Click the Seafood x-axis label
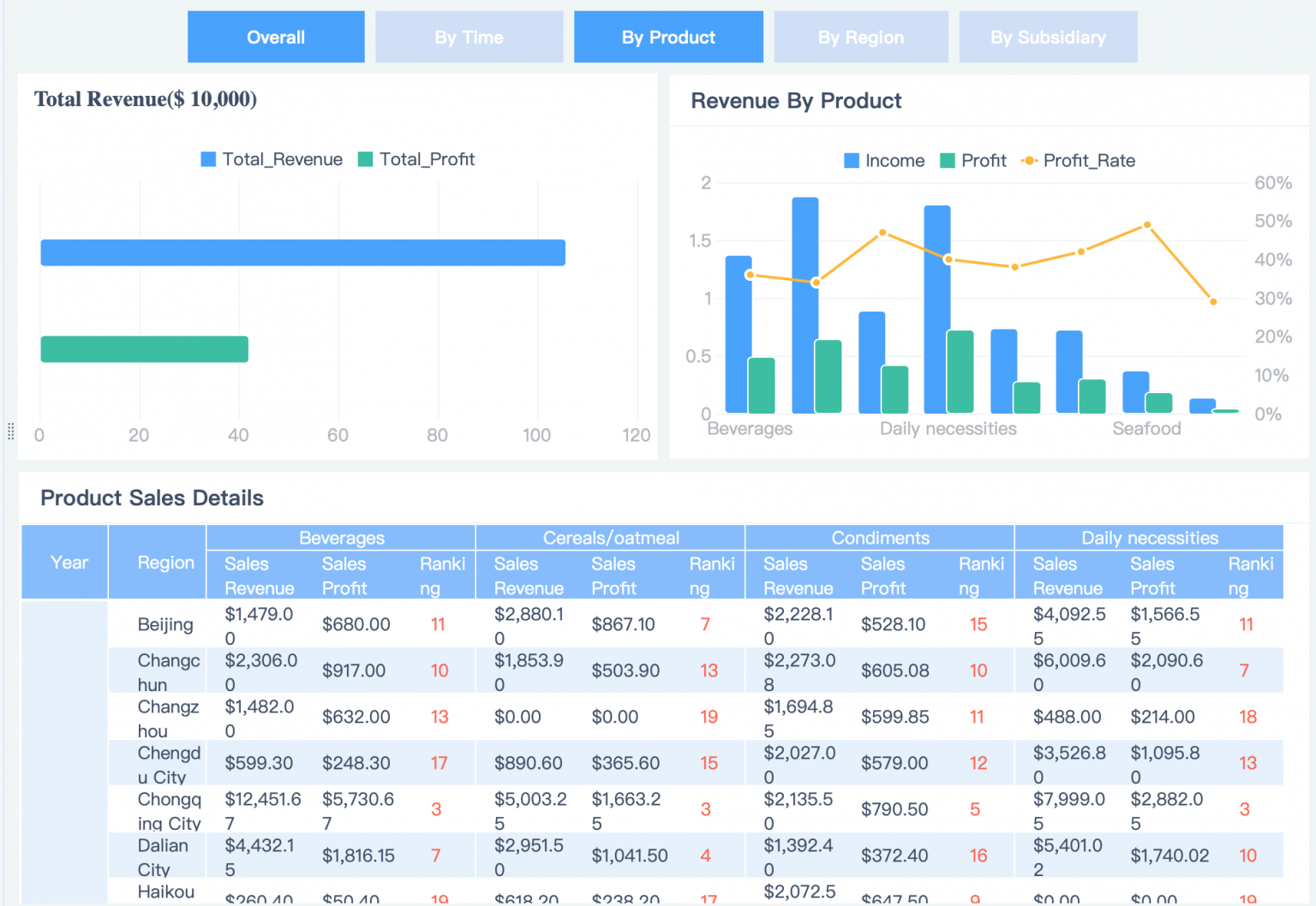1316x906 pixels. [x=1147, y=428]
